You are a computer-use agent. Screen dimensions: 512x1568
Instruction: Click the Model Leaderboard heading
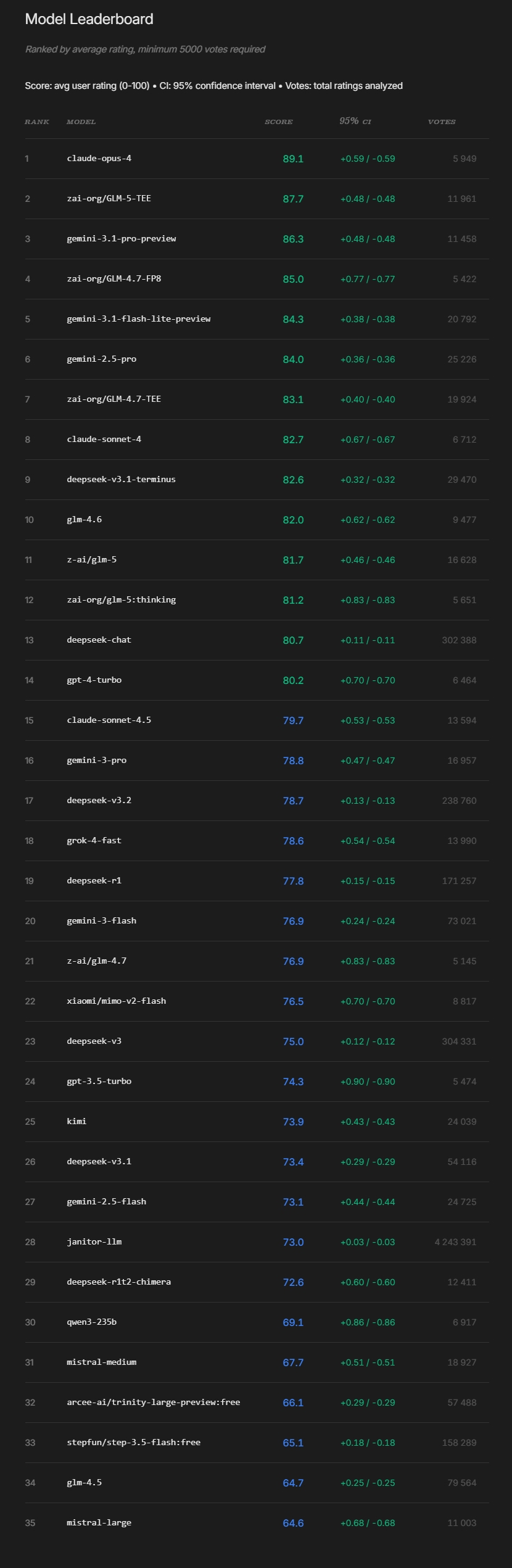89,19
